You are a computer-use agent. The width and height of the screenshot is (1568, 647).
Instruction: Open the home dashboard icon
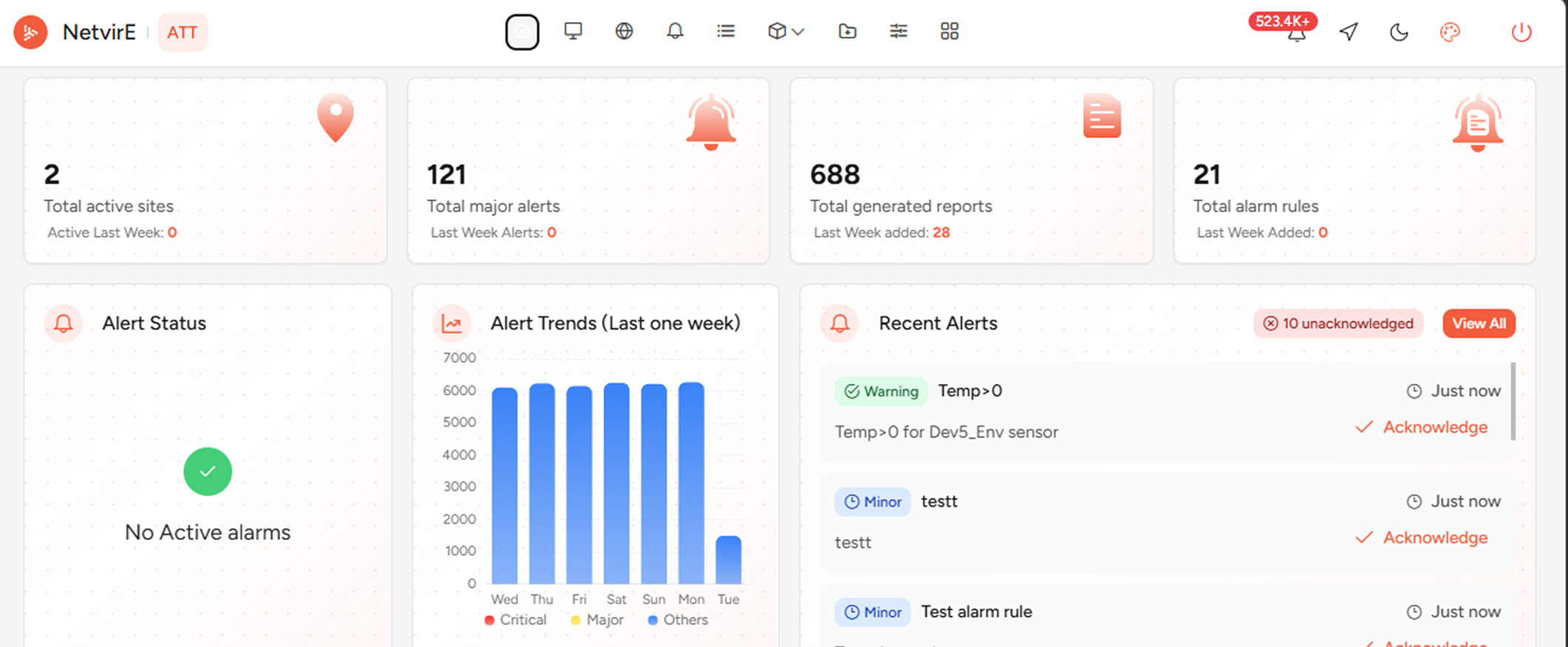pos(522,32)
